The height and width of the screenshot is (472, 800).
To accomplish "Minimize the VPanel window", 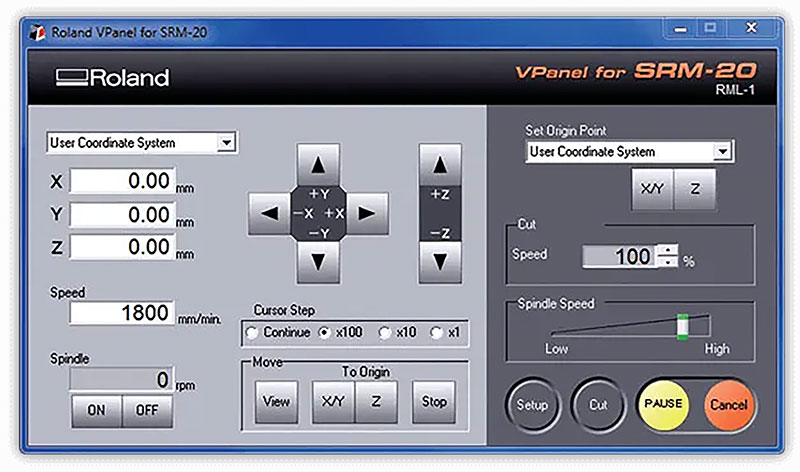I will click(x=680, y=29).
